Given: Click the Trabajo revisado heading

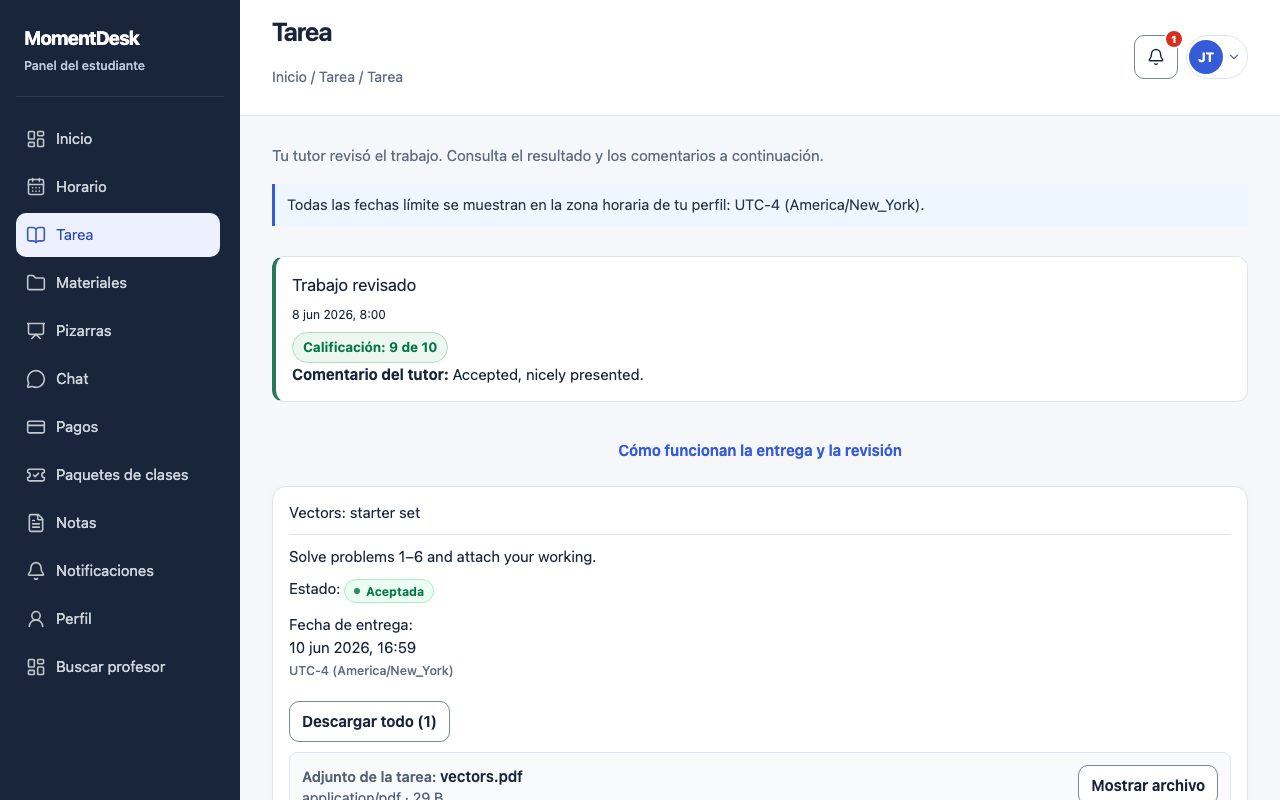Looking at the screenshot, I should tap(354, 285).
